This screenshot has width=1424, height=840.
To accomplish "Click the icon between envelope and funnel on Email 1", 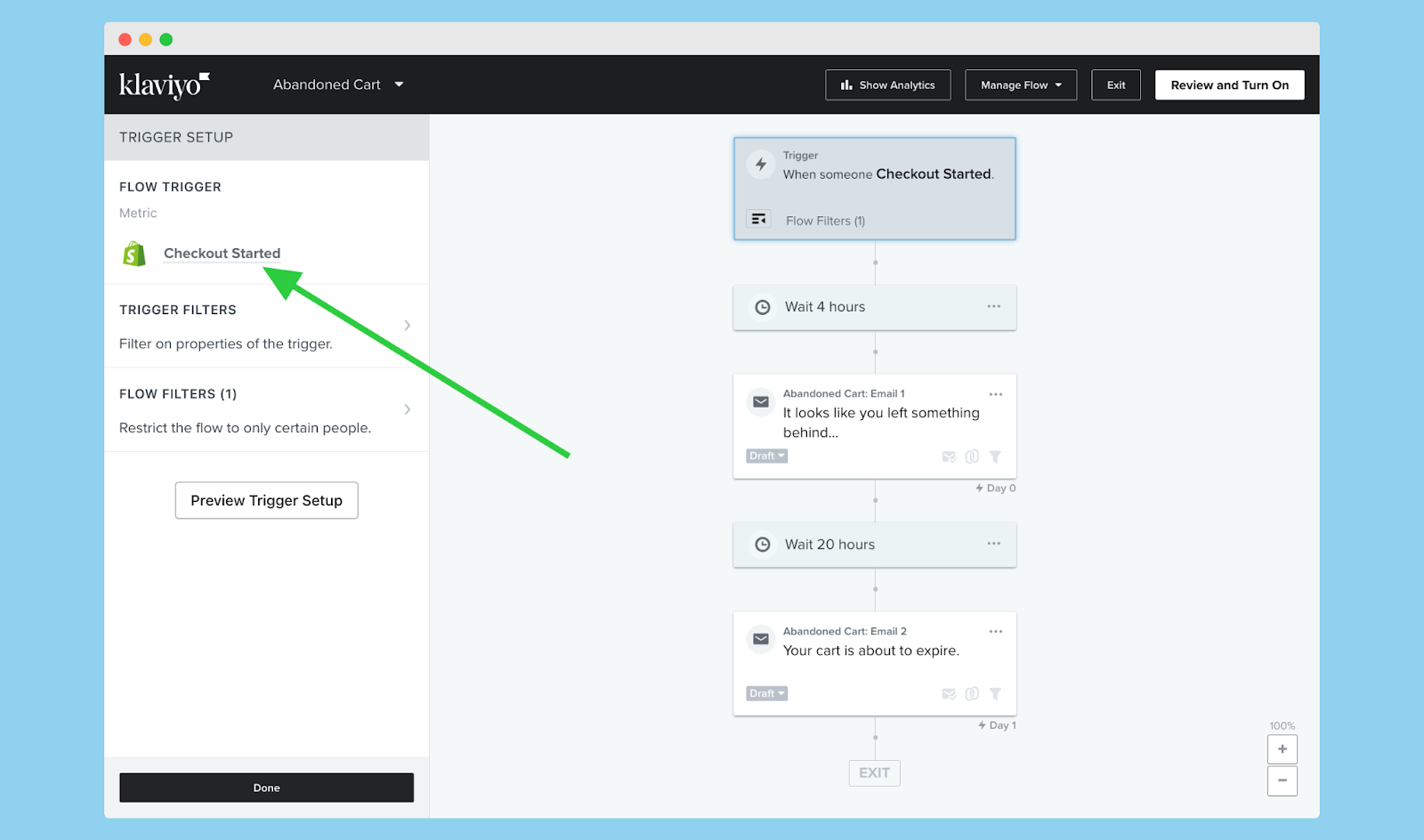I will tap(972, 456).
